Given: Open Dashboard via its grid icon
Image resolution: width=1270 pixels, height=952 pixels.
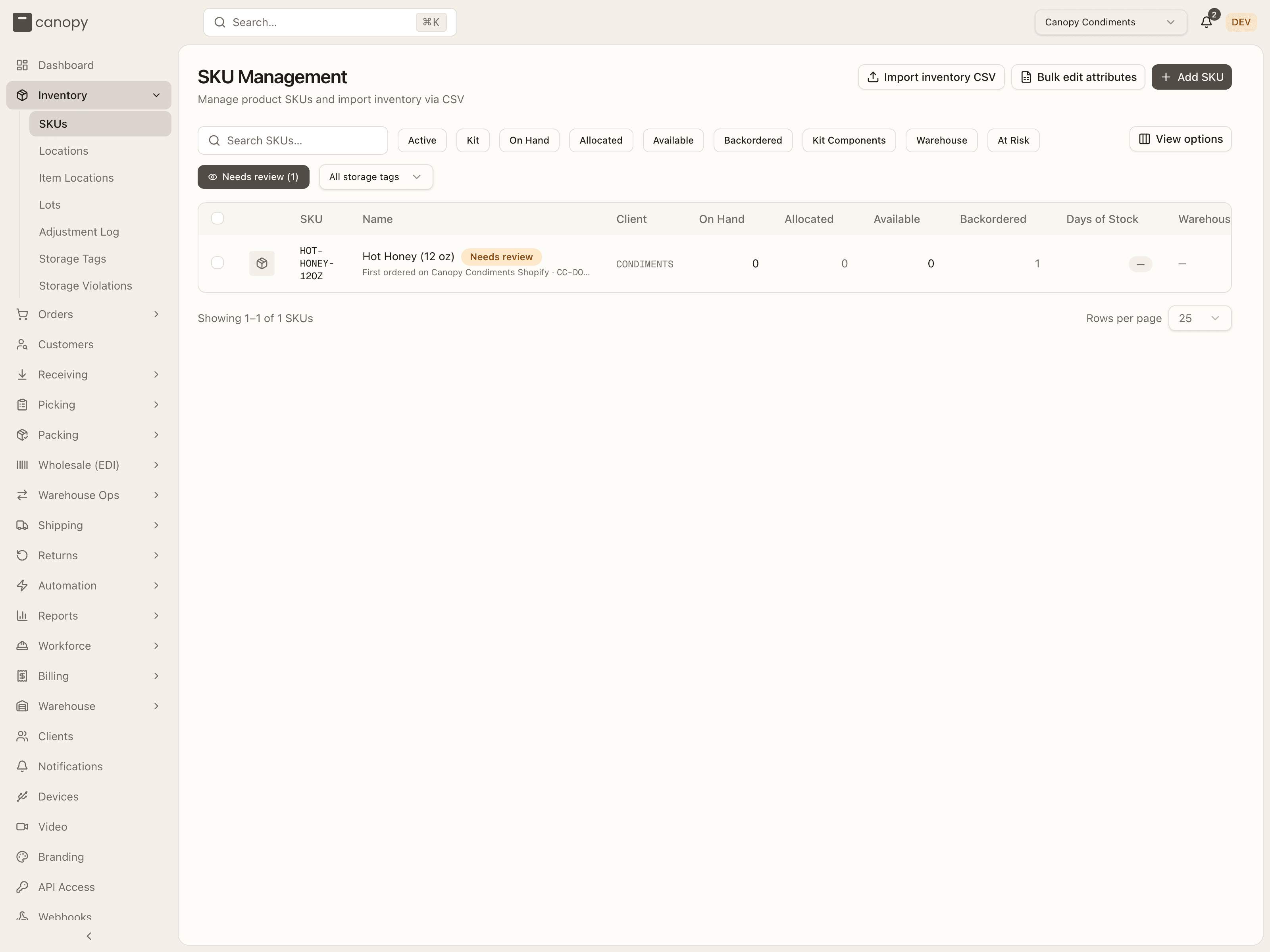Looking at the screenshot, I should (22, 65).
